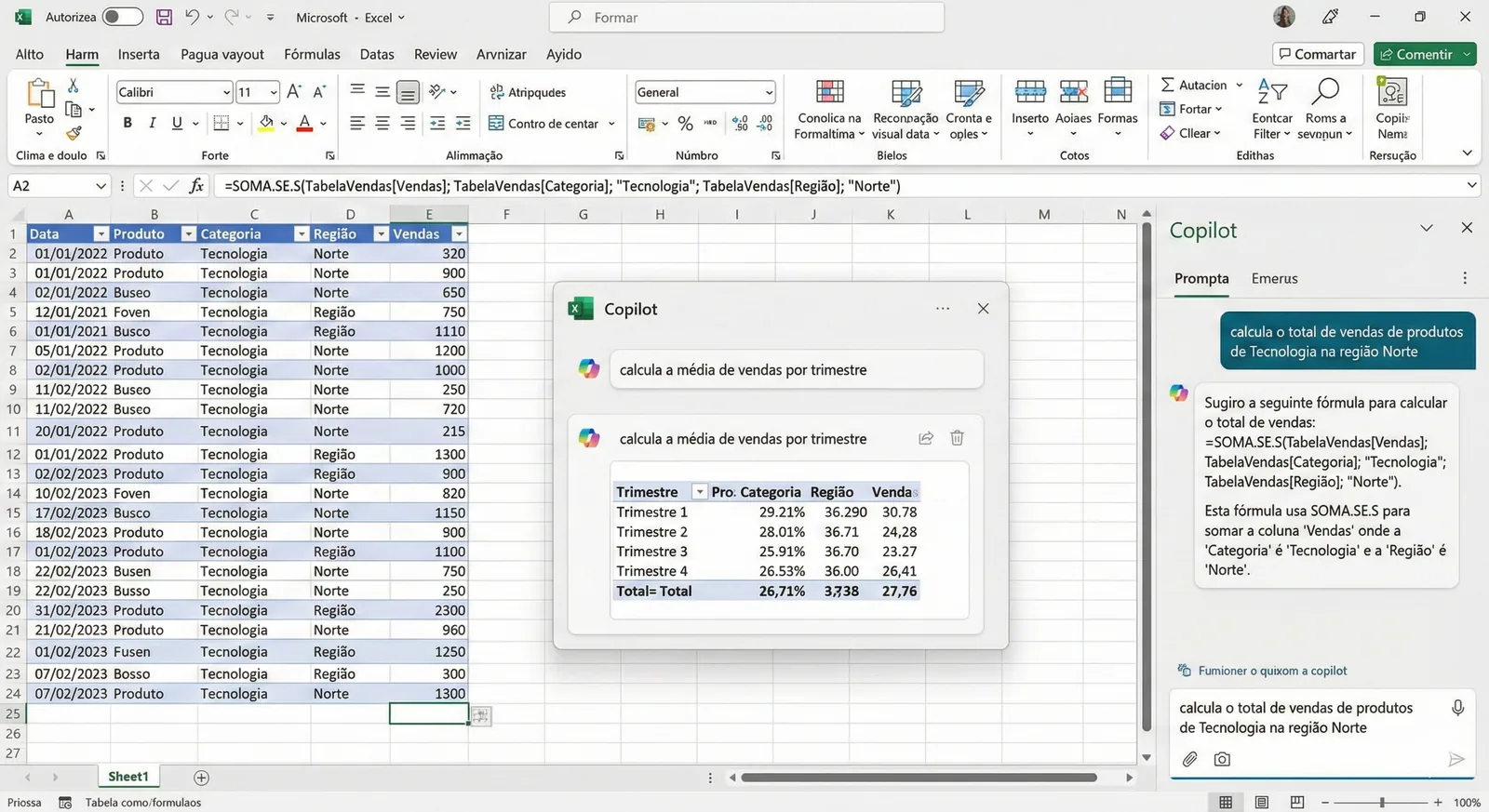The image size is (1489, 812).
Task: Open the three dots menu in Copilot dialog
Action: (943, 309)
